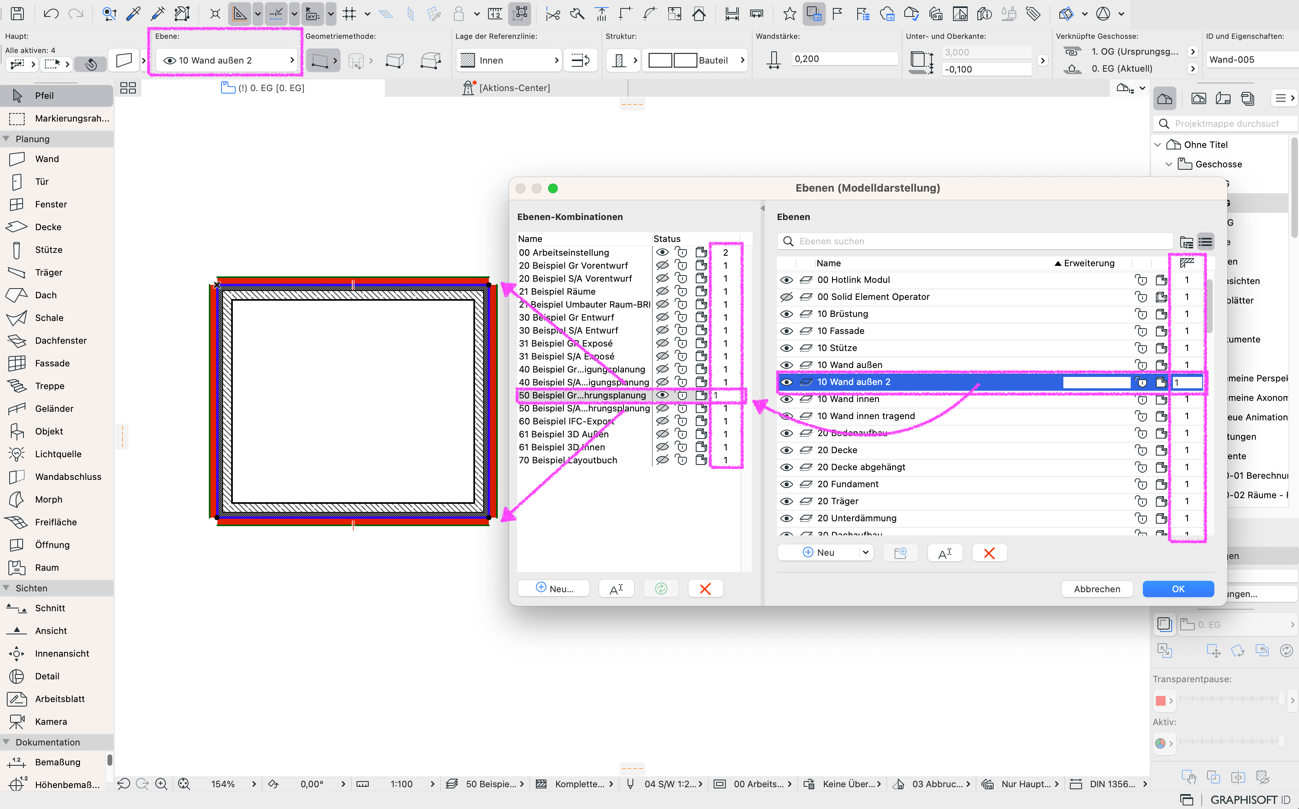1299x809 pixels.
Task: Collapse the Ohne Titel tree node
Action: click(x=1159, y=145)
